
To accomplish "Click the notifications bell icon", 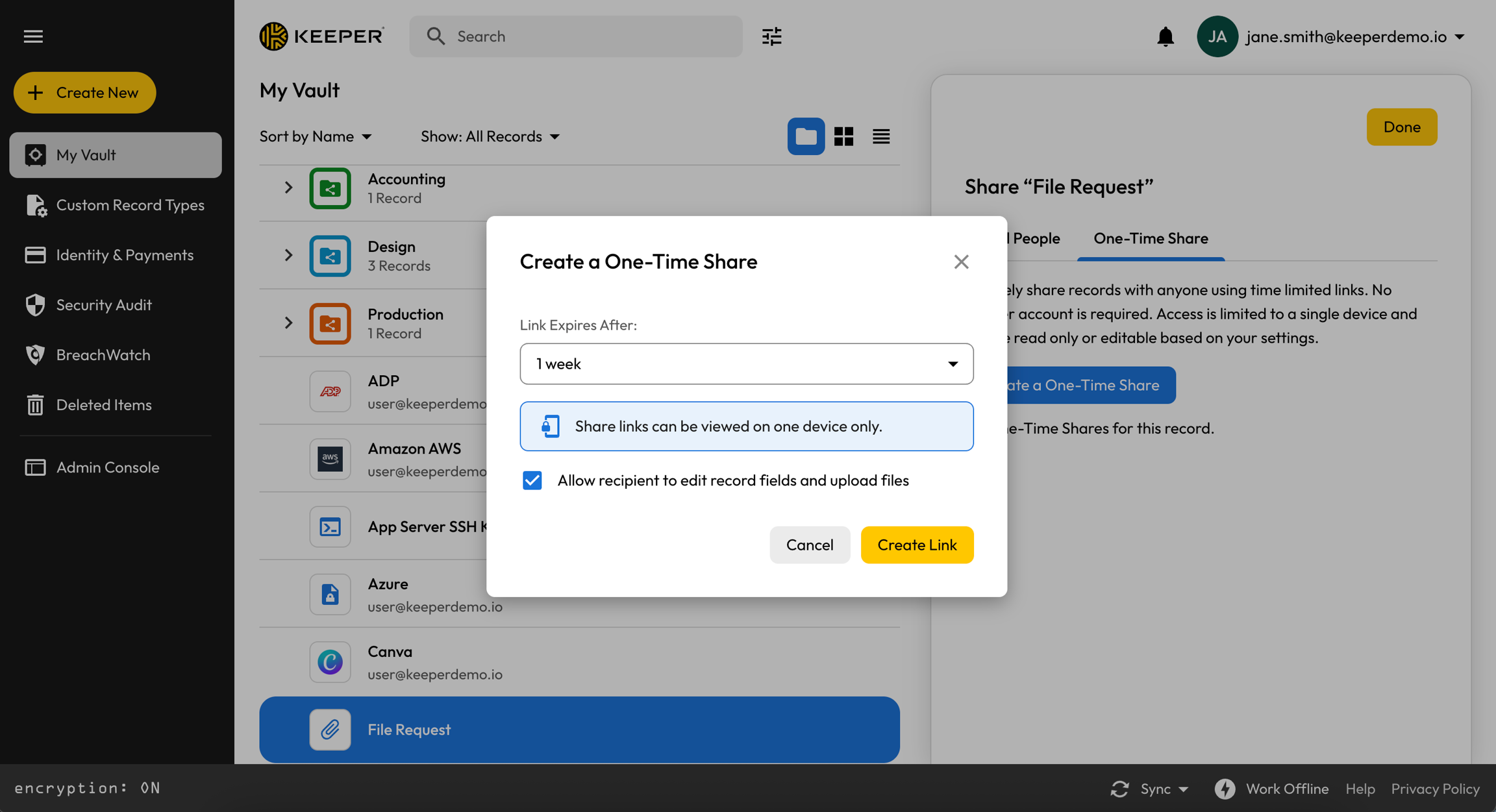I will tap(1166, 37).
